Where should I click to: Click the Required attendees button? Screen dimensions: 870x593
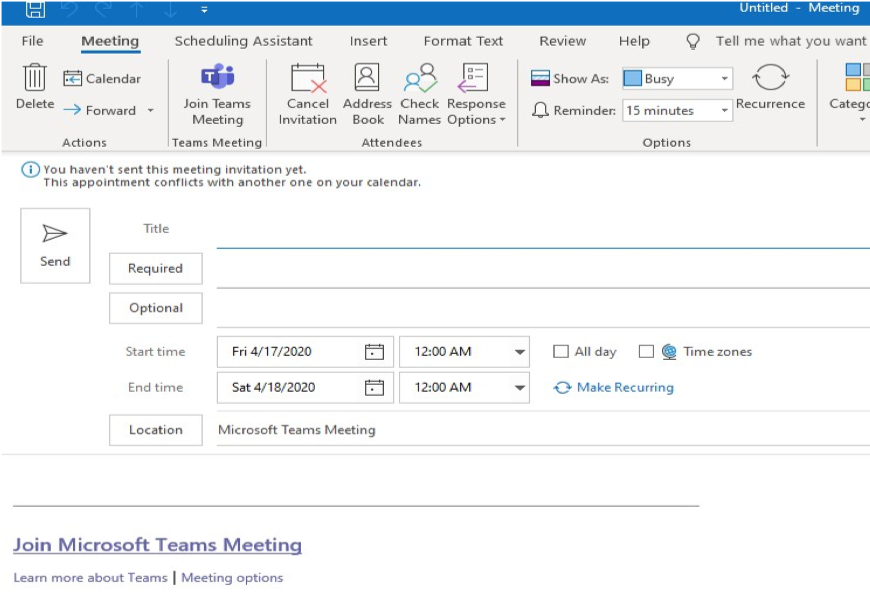point(155,268)
